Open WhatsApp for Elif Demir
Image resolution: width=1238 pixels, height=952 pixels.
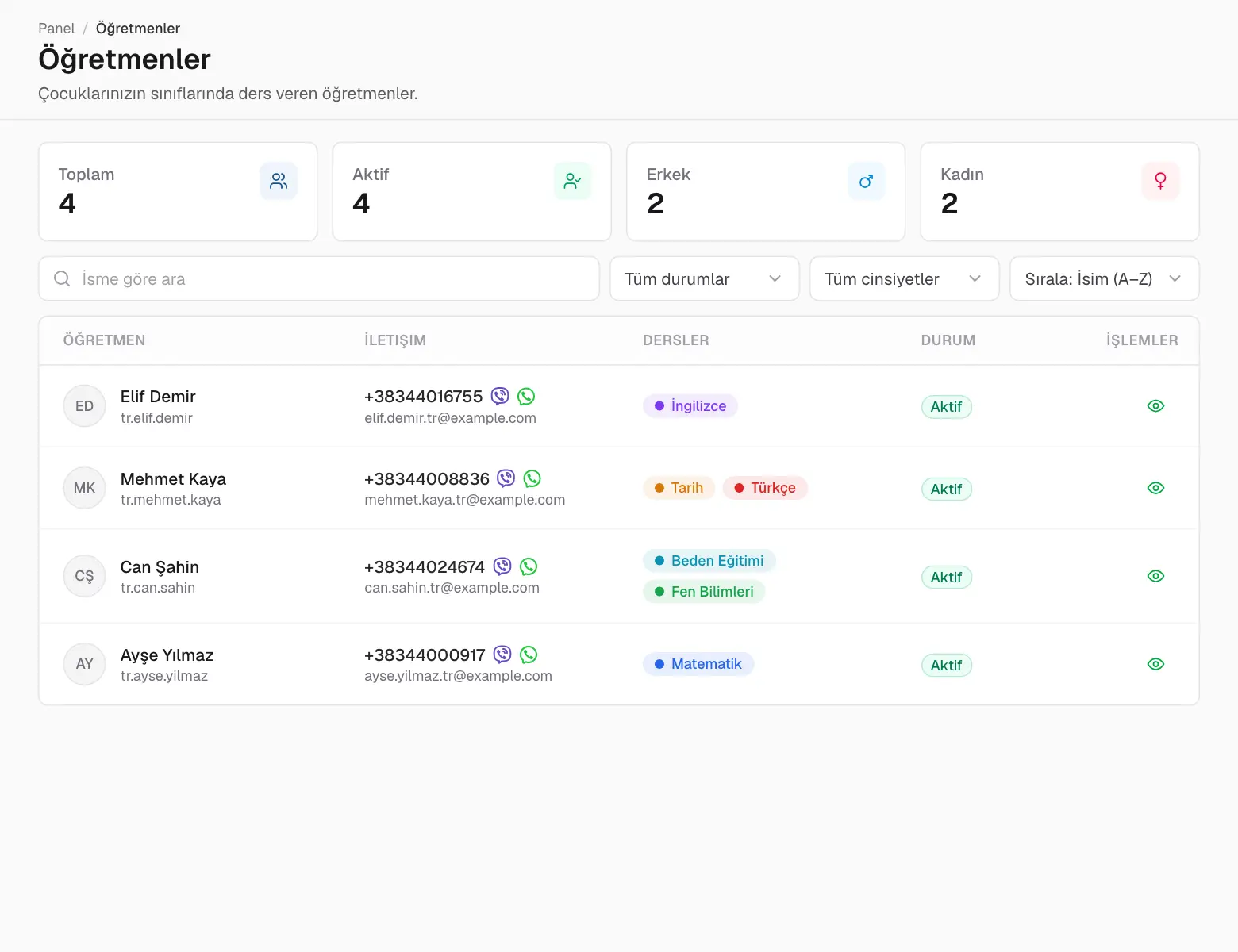(x=526, y=396)
